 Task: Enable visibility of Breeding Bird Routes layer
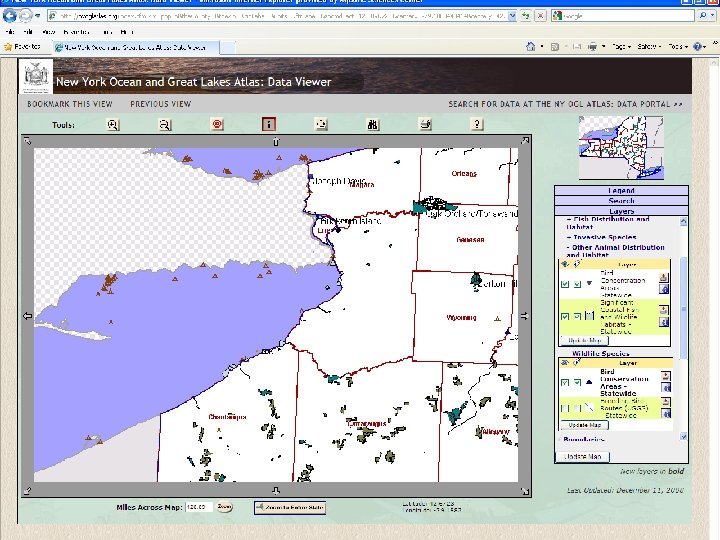[565, 408]
